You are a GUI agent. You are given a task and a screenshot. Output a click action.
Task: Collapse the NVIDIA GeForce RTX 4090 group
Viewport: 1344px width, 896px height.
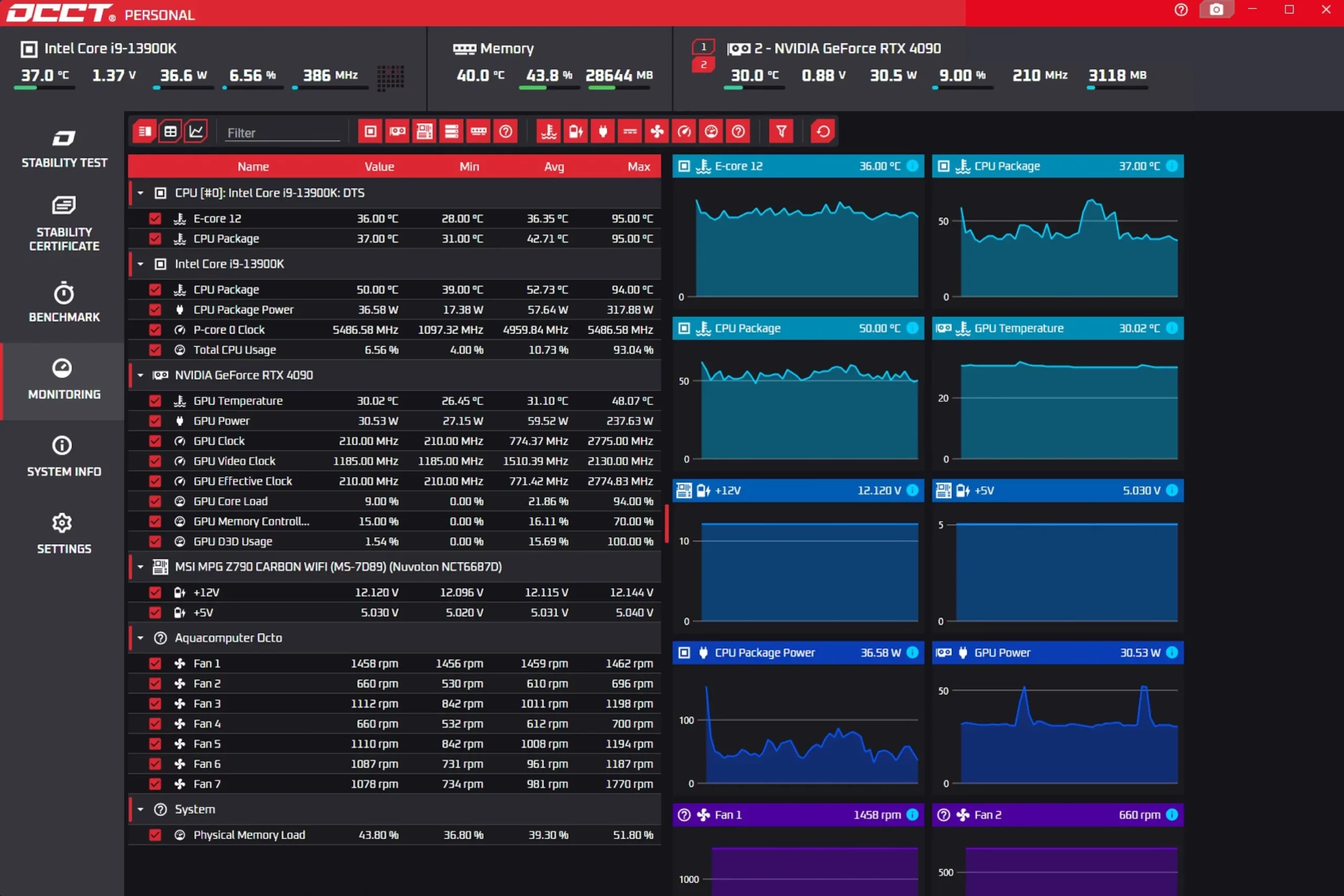pyautogui.click(x=141, y=375)
